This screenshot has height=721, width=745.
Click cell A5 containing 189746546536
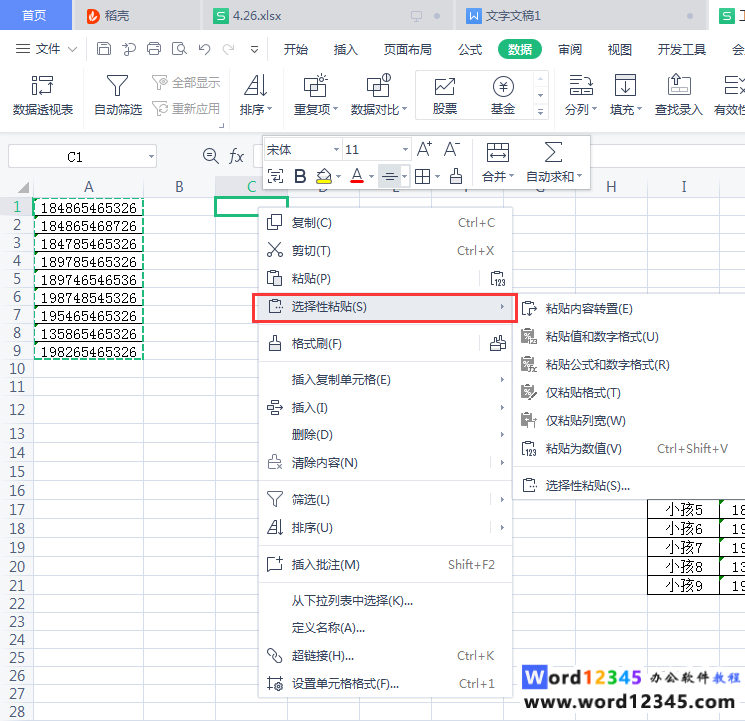tap(88, 280)
